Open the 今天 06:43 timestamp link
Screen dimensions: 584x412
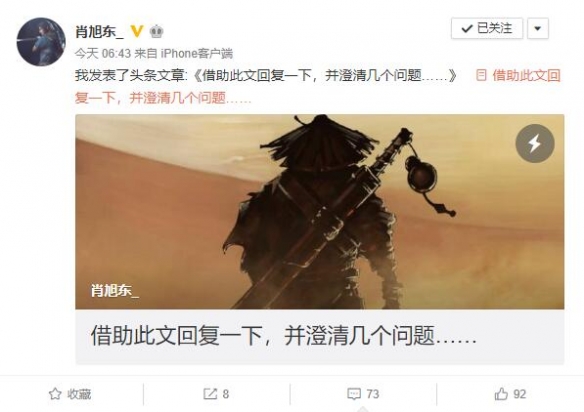click(103, 54)
